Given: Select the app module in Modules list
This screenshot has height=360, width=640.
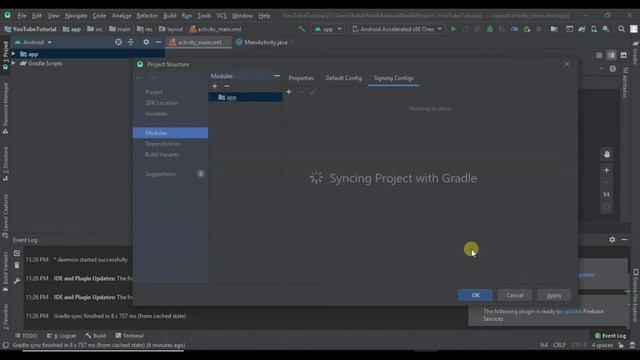Looking at the screenshot, I should click(x=245, y=97).
